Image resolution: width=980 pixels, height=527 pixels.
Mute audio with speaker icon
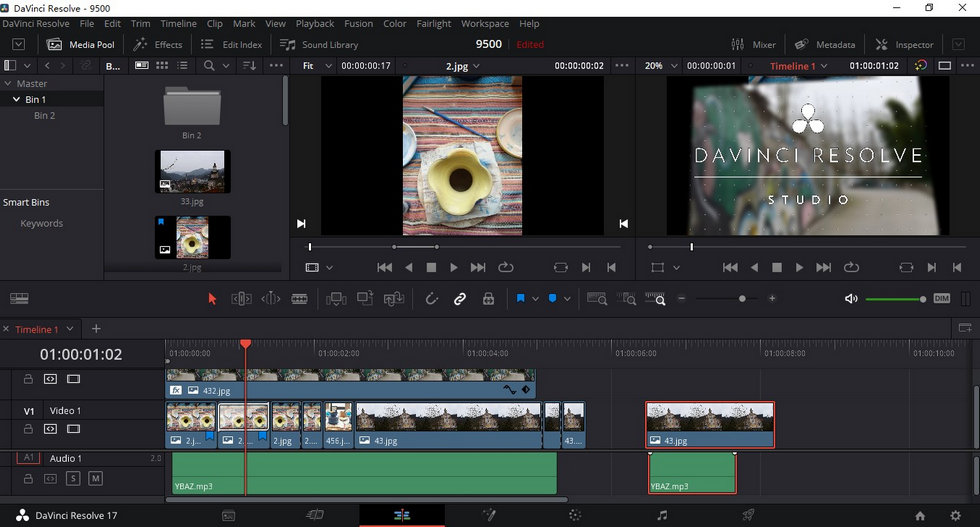[851, 299]
